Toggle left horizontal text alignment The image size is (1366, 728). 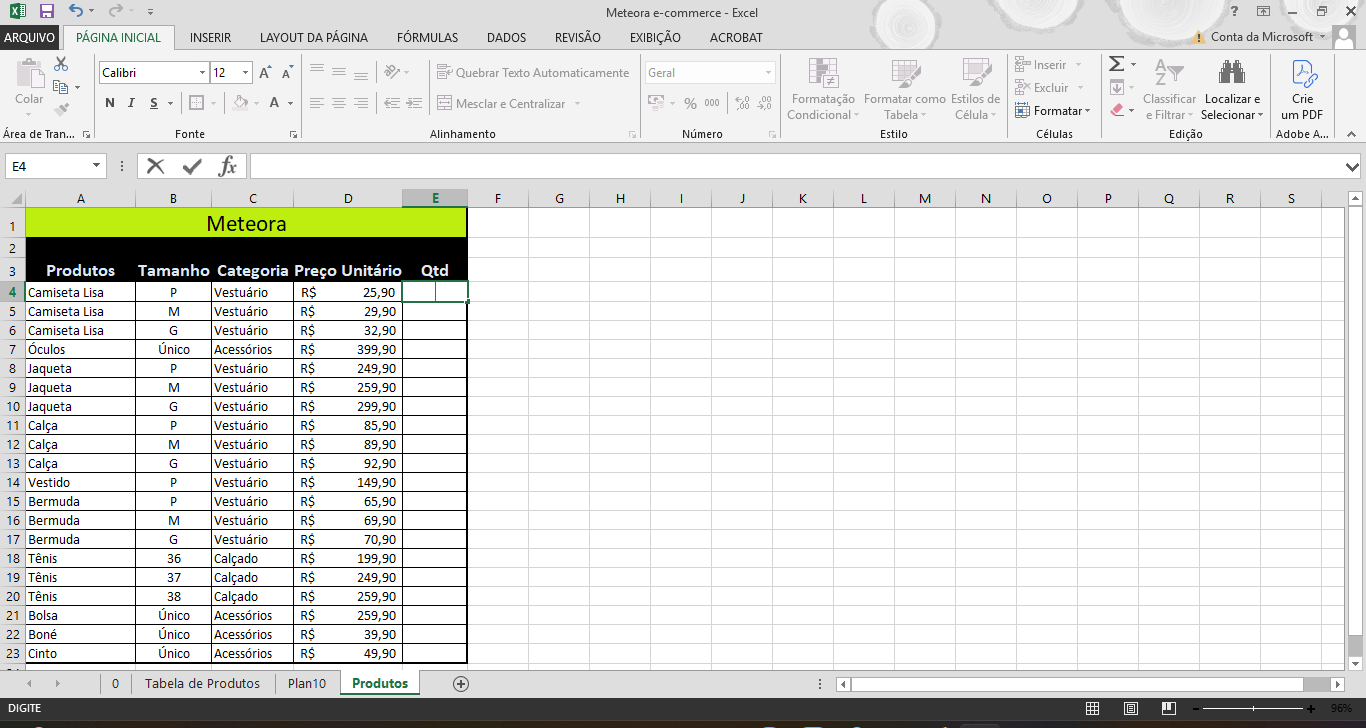(x=317, y=103)
